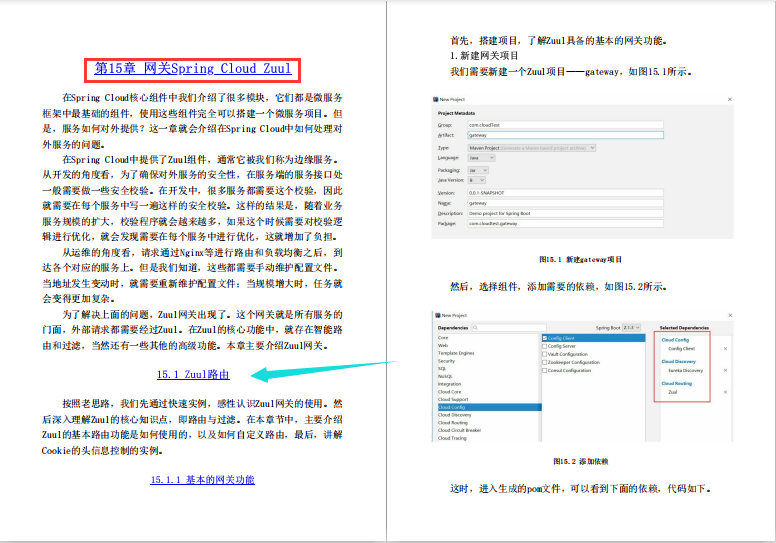Click the caption '图15.2 添加依赖'
Viewport: 776px width, 543px height.
581,461
